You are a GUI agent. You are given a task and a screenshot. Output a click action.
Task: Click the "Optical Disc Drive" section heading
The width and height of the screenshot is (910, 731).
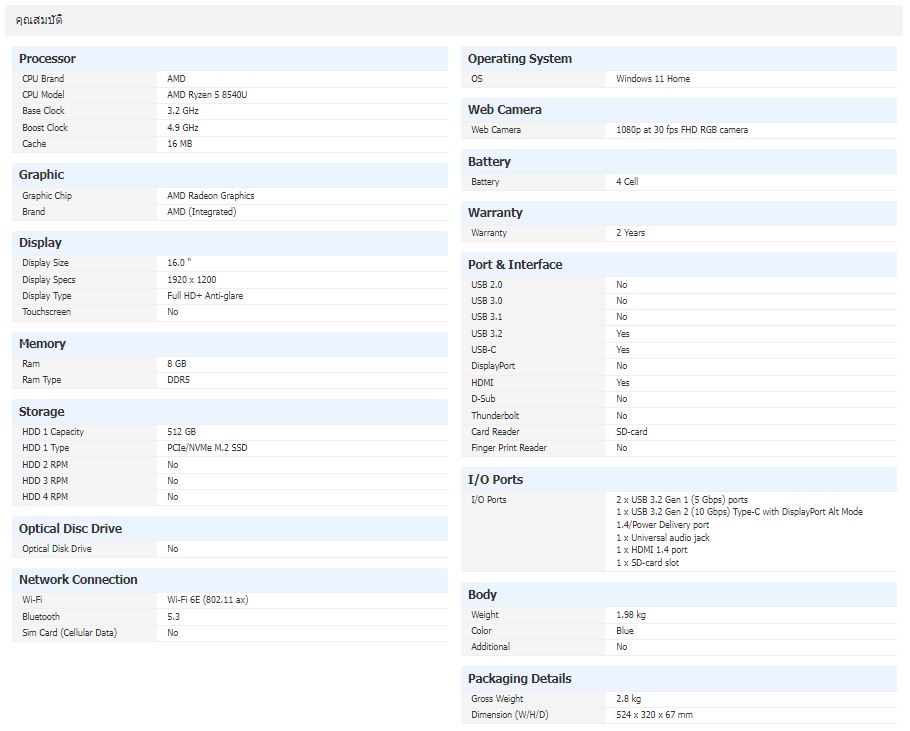click(70, 529)
